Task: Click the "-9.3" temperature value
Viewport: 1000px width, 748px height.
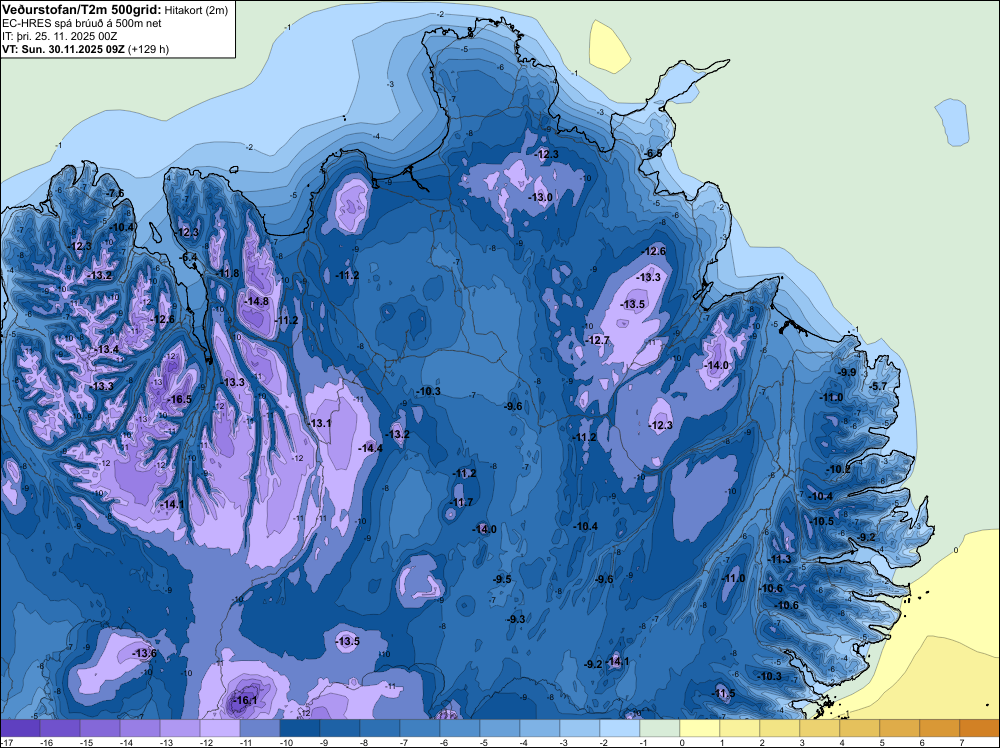Action: point(517,619)
